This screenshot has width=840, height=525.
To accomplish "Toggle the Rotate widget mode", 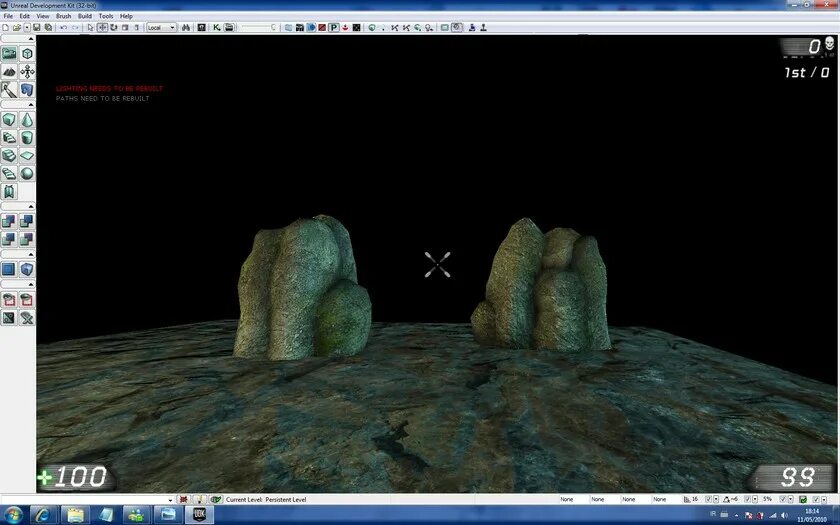I will (114, 27).
